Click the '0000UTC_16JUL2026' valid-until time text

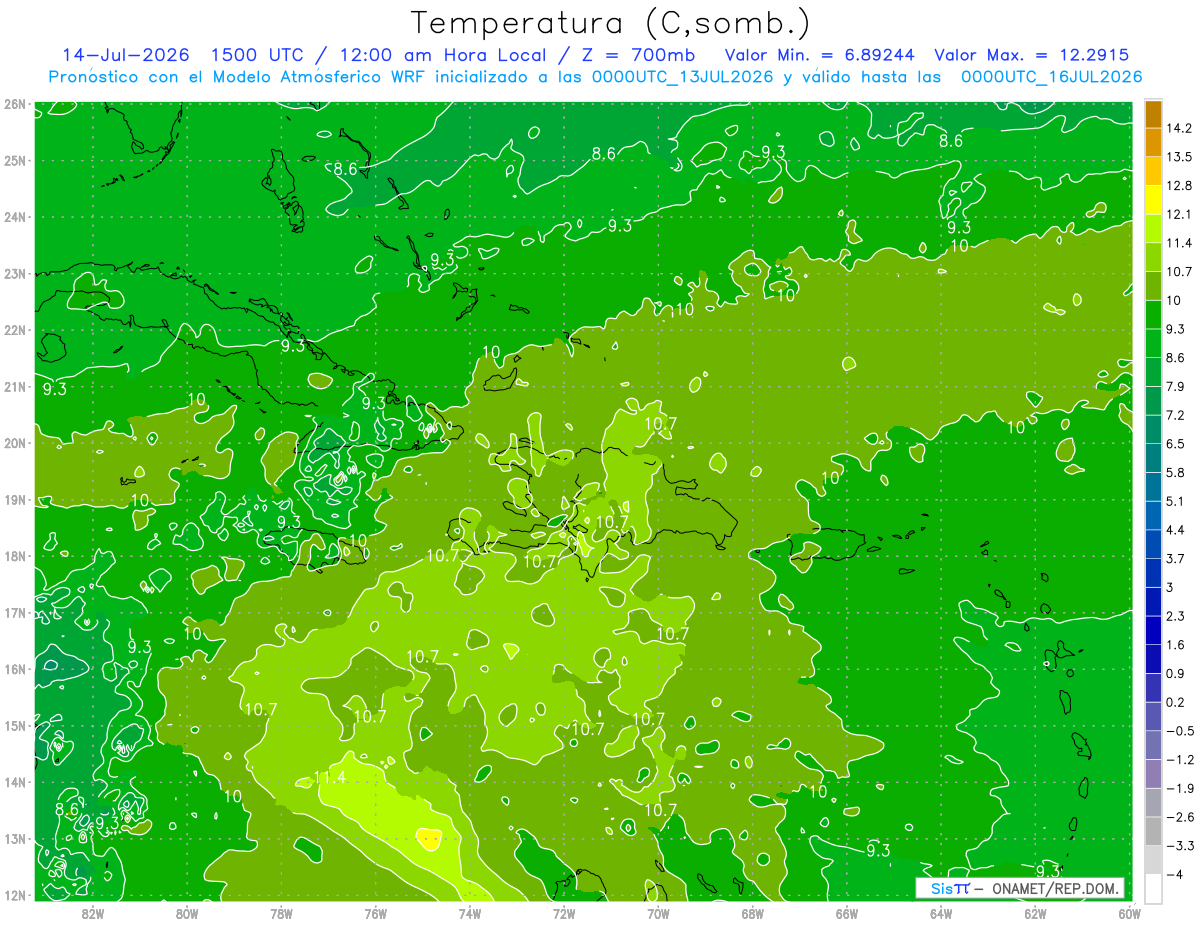(x=1051, y=77)
